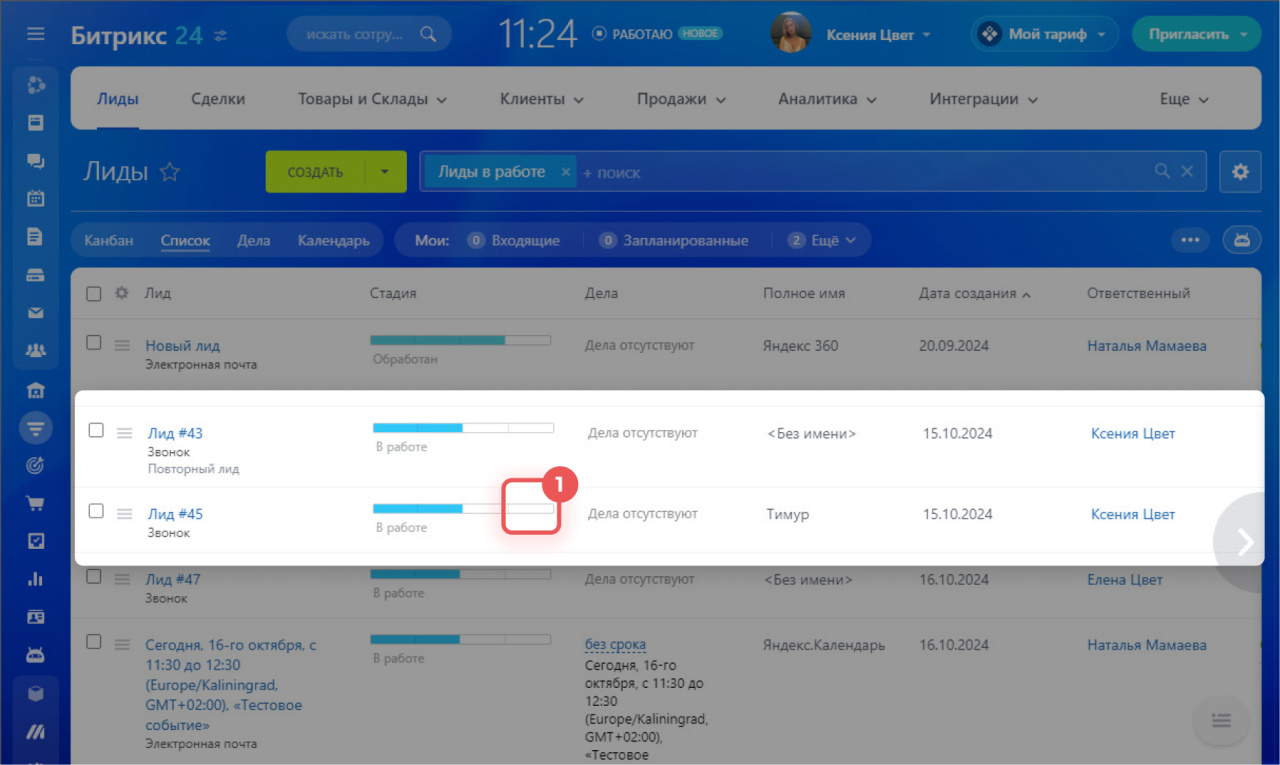Screen dimensions: 1280x765
Task: Select the CRM funnel icon in left sidebar
Action: (36, 428)
